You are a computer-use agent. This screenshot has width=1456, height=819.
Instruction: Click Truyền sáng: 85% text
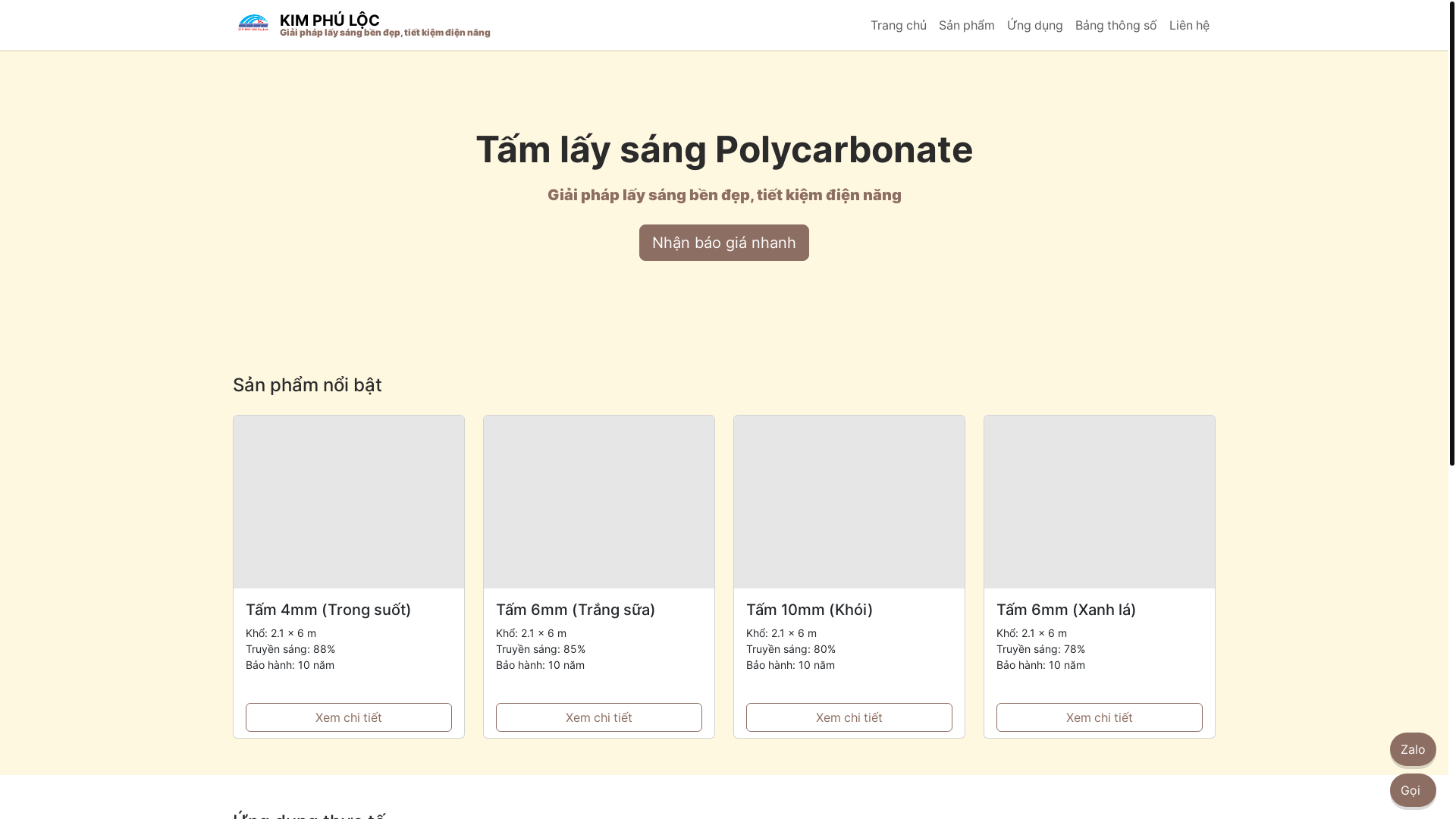tap(541, 649)
